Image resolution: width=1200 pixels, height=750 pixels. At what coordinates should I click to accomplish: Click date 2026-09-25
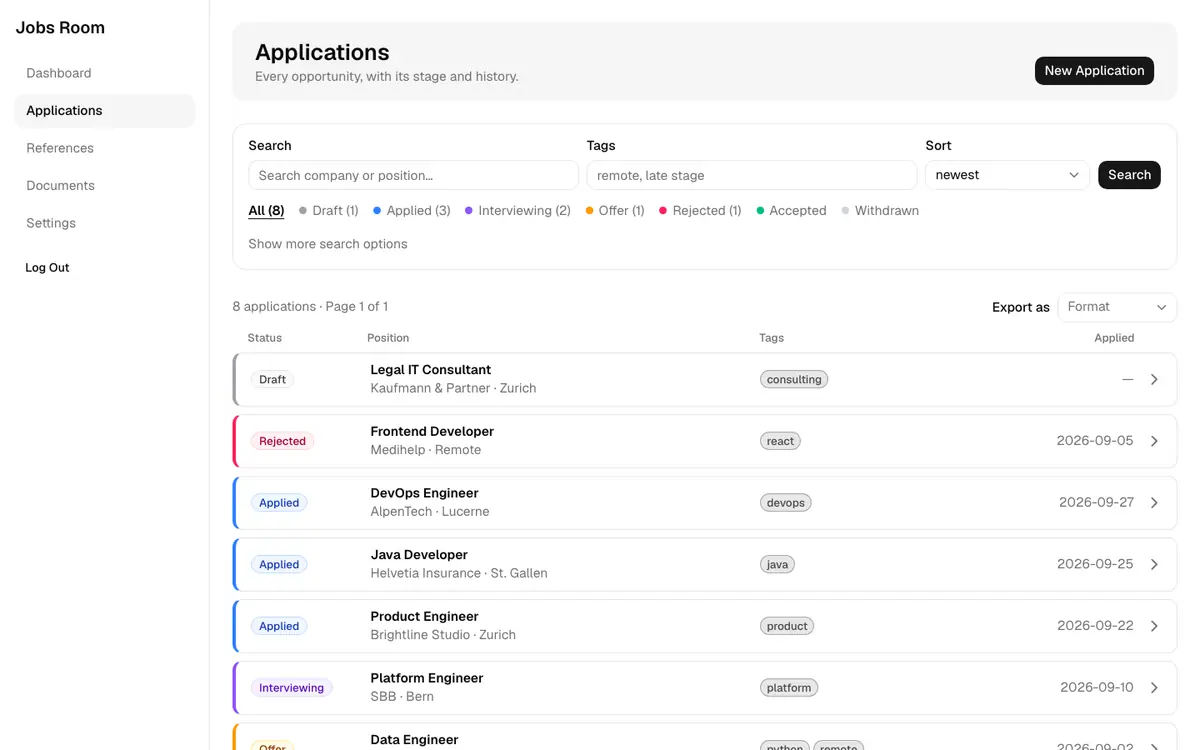coord(1095,564)
